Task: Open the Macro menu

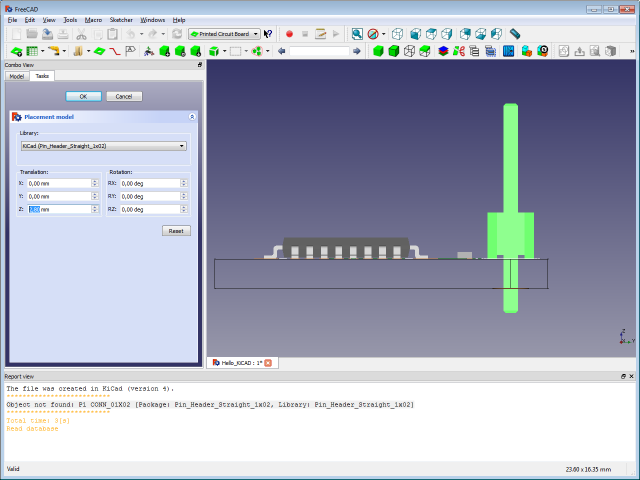Action: pyautogui.click(x=93, y=20)
